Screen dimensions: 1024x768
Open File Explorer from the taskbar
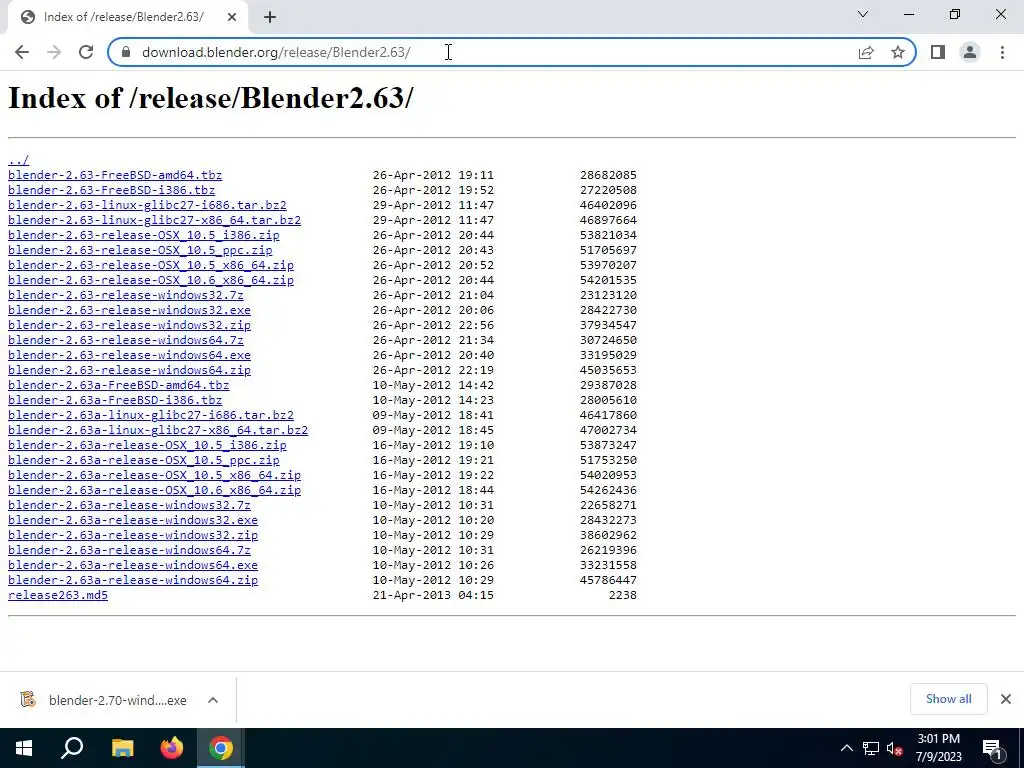click(x=122, y=748)
